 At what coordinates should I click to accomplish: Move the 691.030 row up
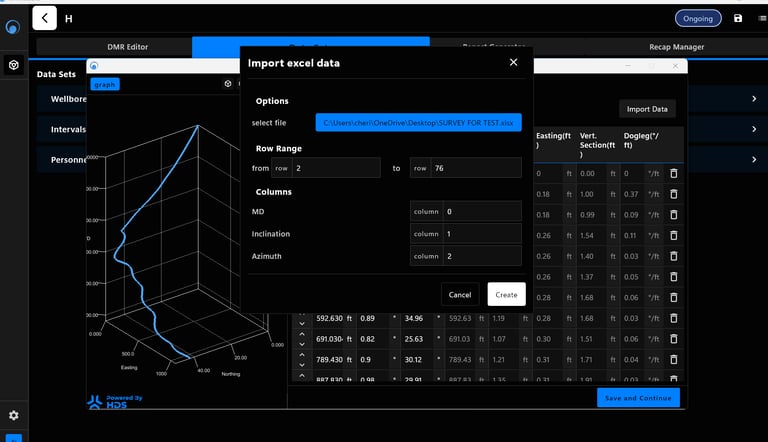tap(302, 334)
